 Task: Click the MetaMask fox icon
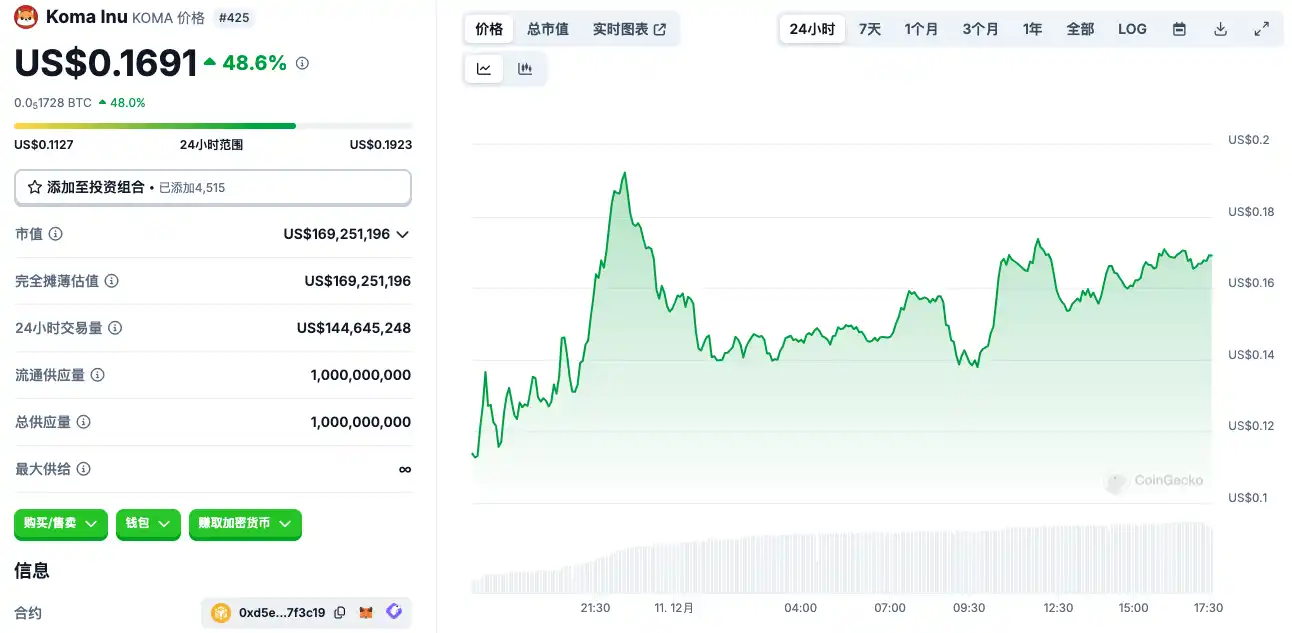[367, 612]
